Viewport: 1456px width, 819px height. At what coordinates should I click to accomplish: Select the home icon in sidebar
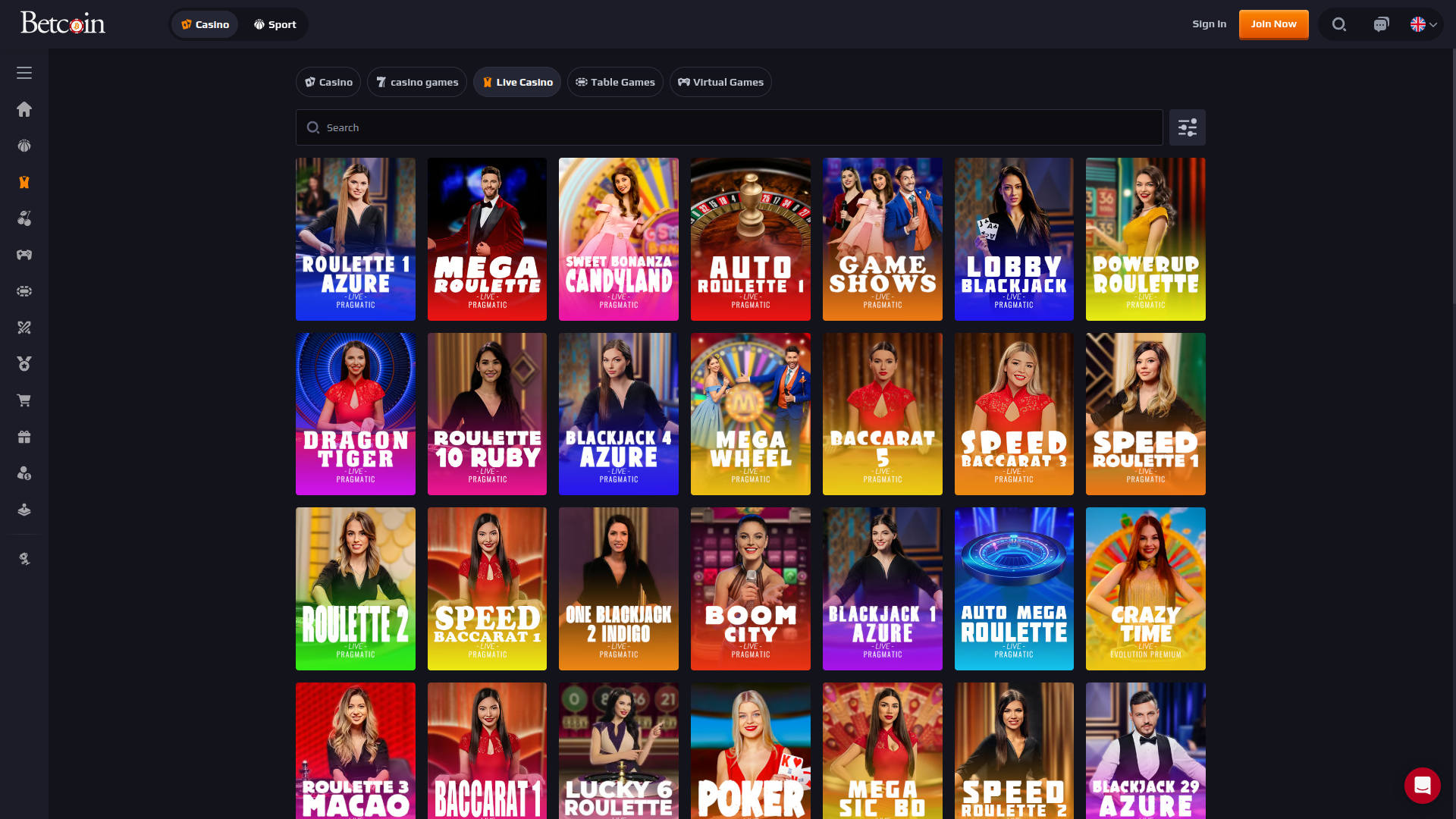24,109
